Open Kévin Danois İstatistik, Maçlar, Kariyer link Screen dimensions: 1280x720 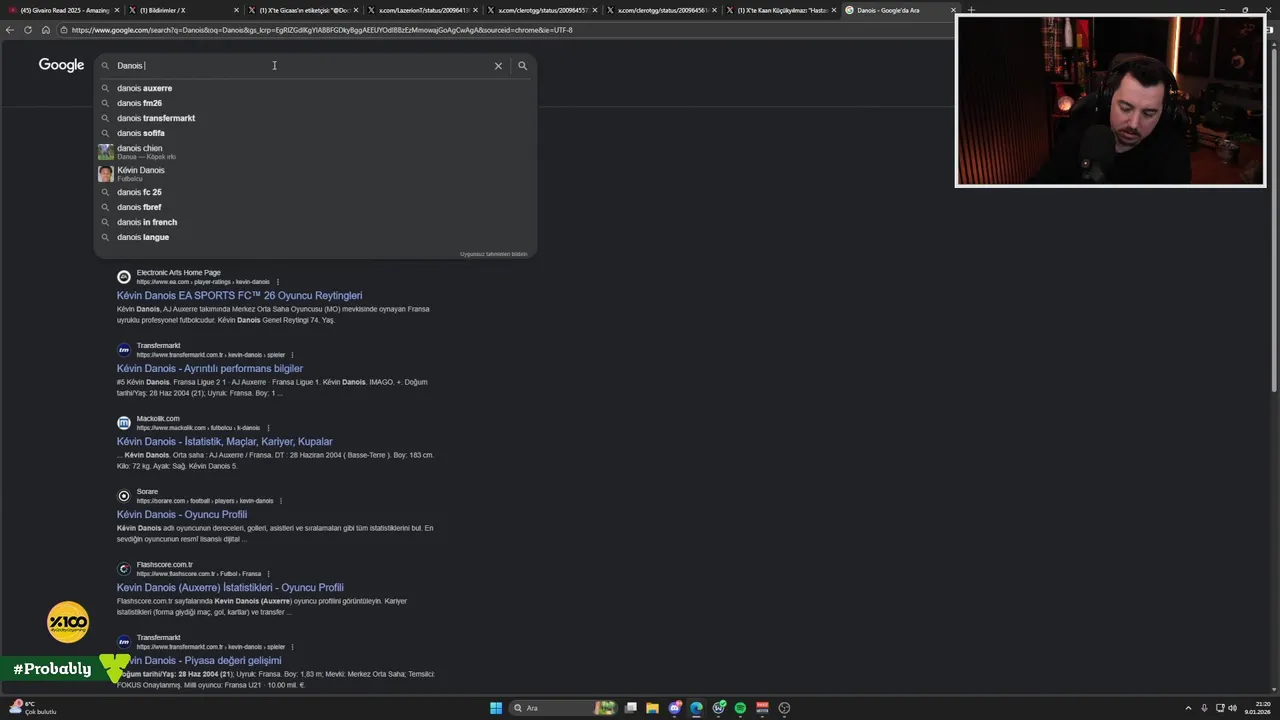224,442
